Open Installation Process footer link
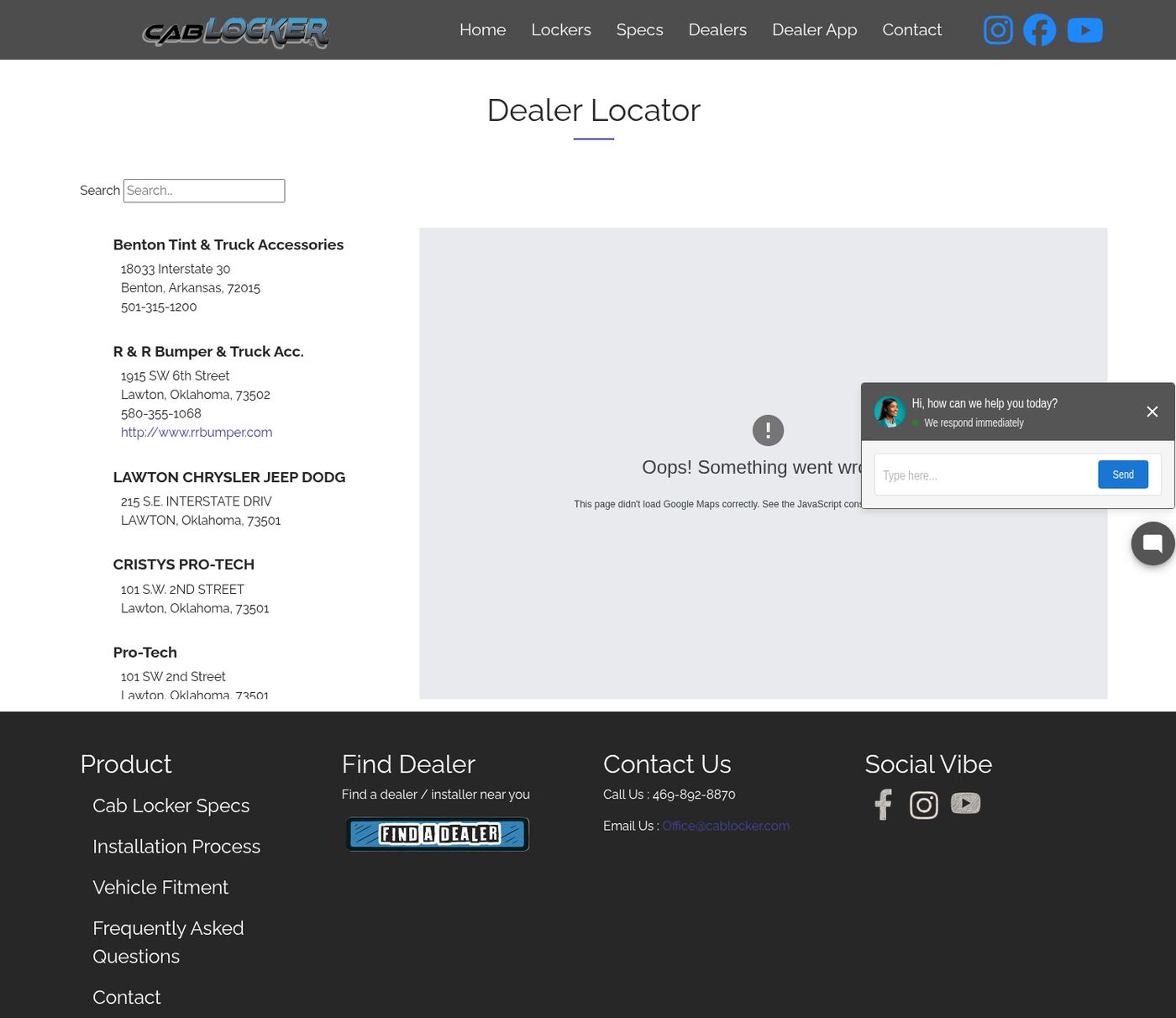Image resolution: width=1176 pixels, height=1018 pixels. tap(176, 847)
